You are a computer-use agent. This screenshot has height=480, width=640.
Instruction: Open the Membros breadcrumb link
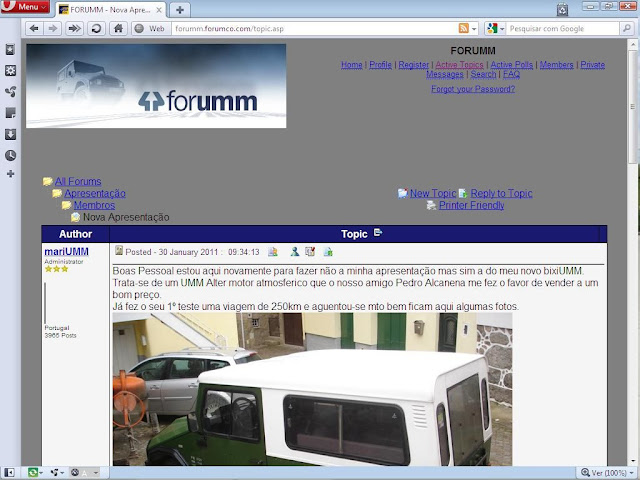click(94, 205)
